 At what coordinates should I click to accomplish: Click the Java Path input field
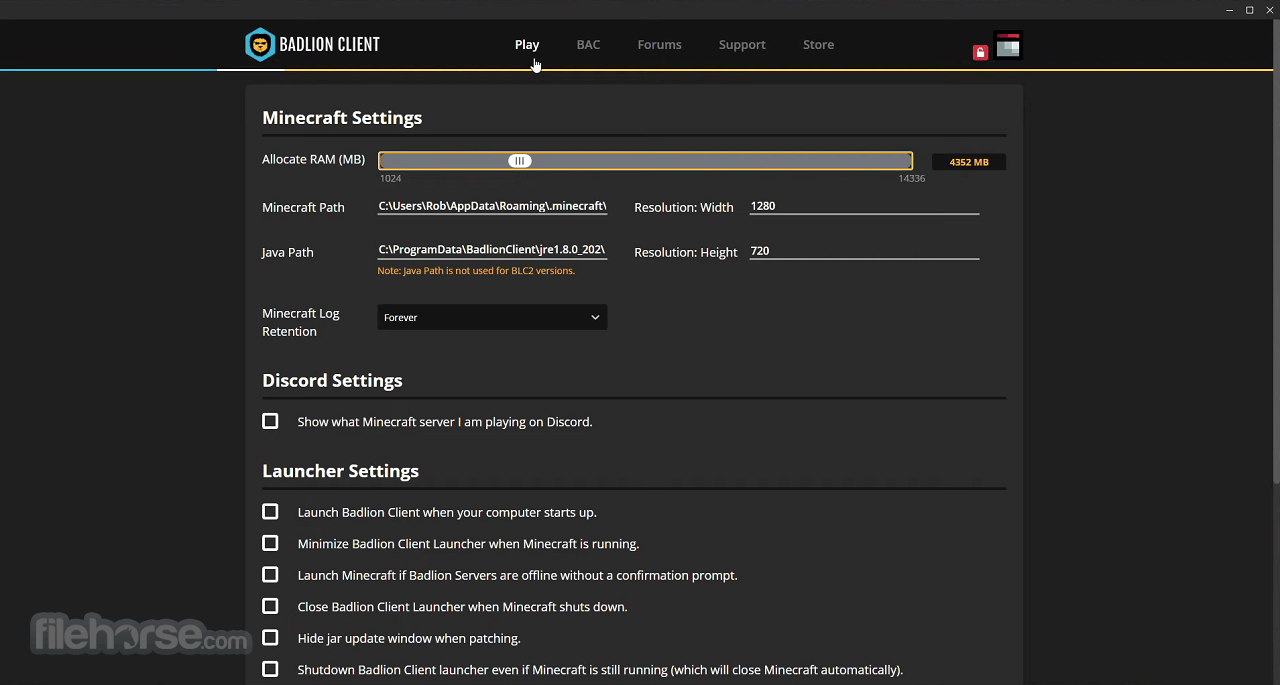tap(492, 251)
